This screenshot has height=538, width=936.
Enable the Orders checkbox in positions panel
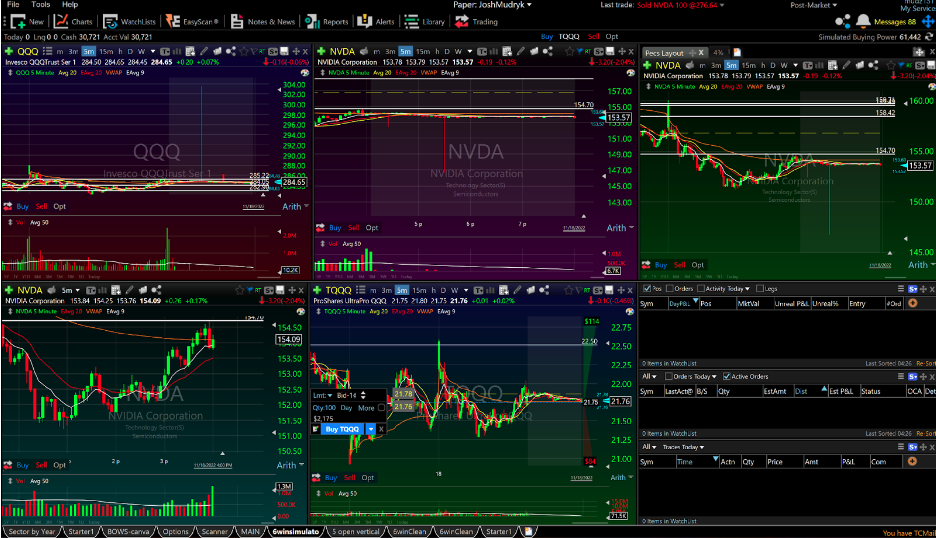(669, 288)
